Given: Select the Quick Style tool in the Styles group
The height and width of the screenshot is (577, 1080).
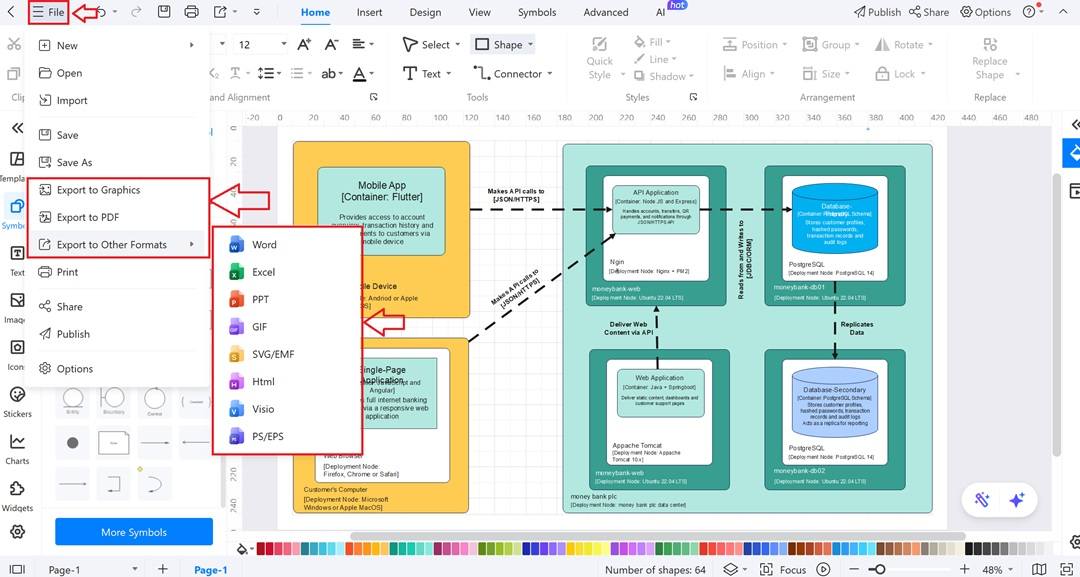Looking at the screenshot, I should pos(599,60).
